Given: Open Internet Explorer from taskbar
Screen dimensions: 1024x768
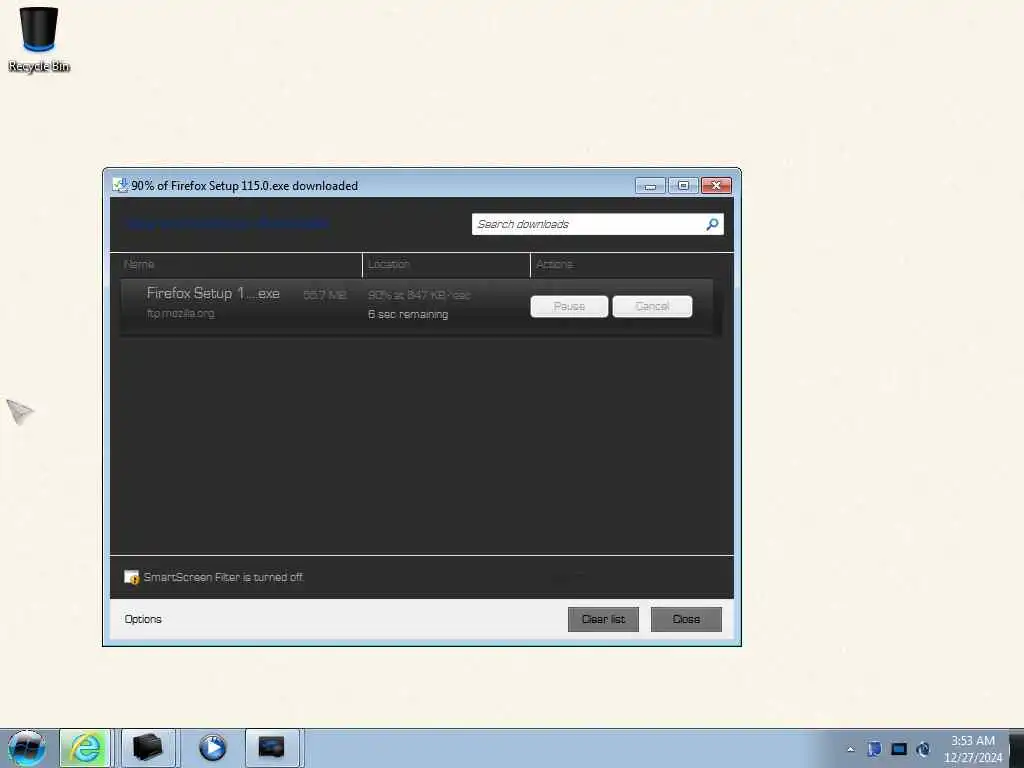Looking at the screenshot, I should pyautogui.click(x=85, y=748).
